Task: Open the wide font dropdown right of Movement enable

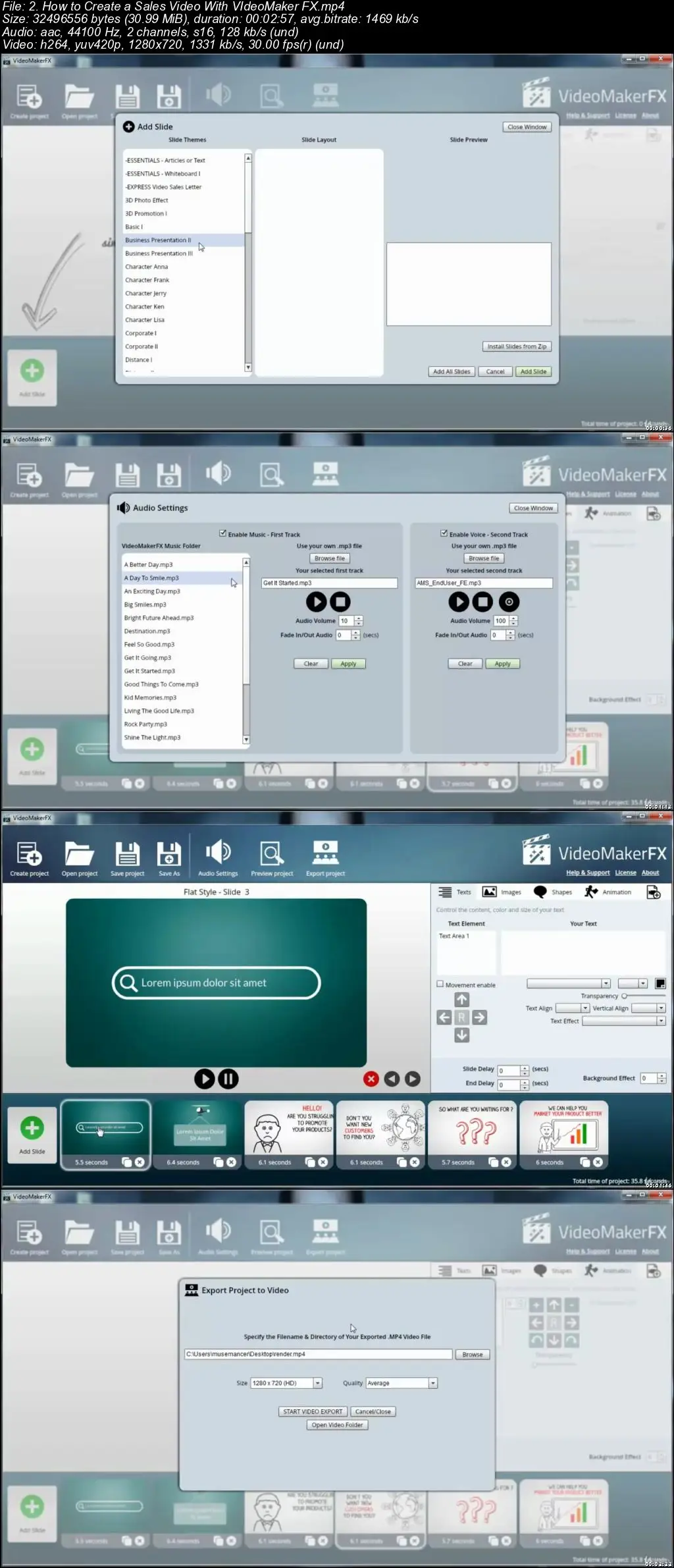Action: pos(569,983)
